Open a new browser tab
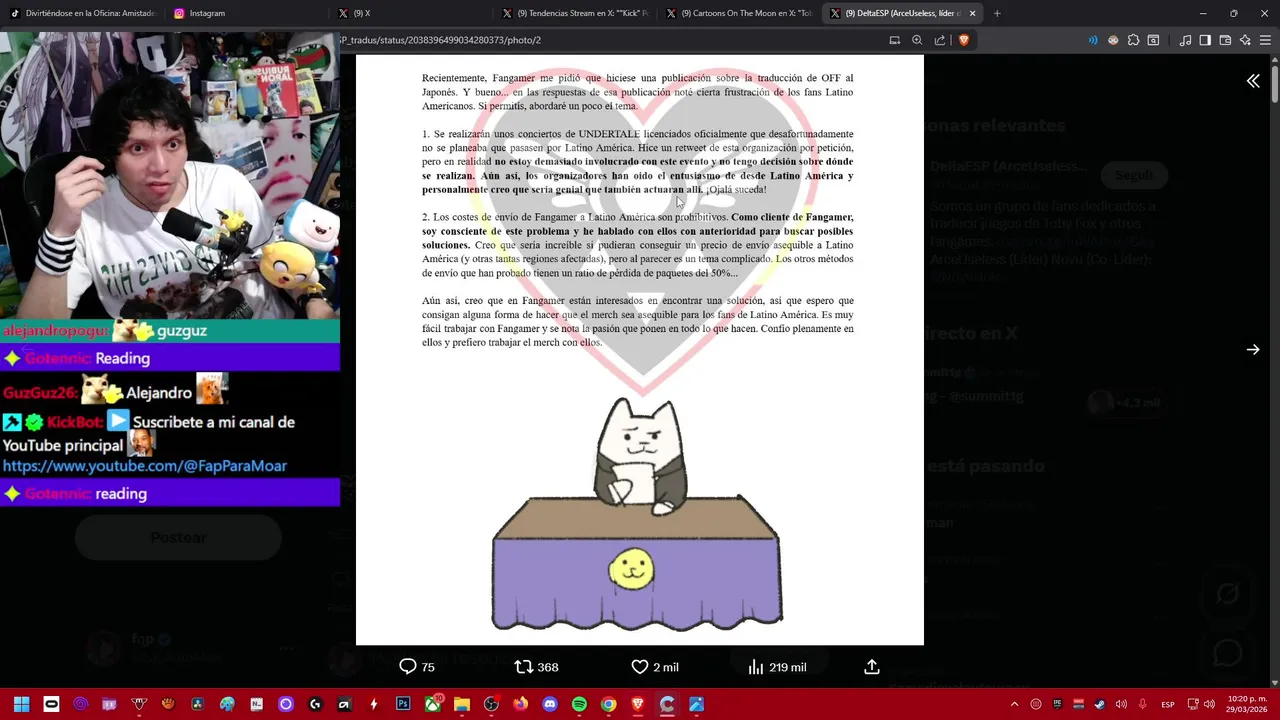This screenshot has height=720, width=1280. coord(997,13)
